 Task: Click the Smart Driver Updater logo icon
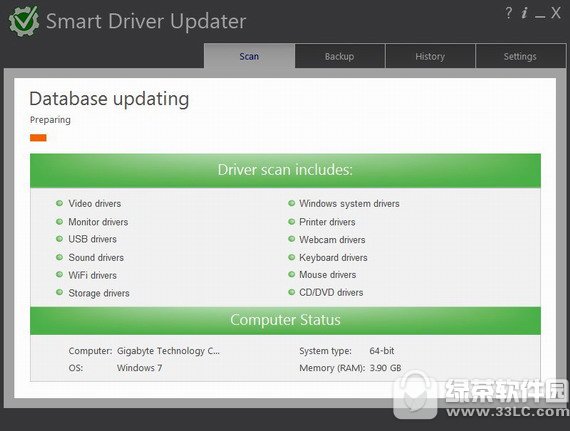tap(24, 21)
